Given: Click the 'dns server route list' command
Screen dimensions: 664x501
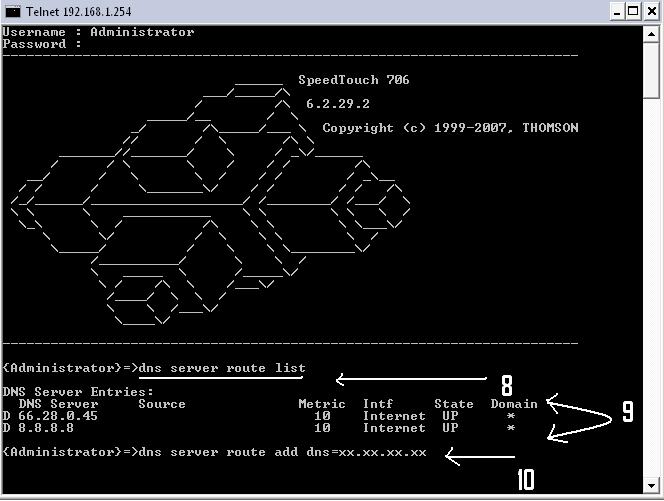Looking at the screenshot, I should [222, 368].
